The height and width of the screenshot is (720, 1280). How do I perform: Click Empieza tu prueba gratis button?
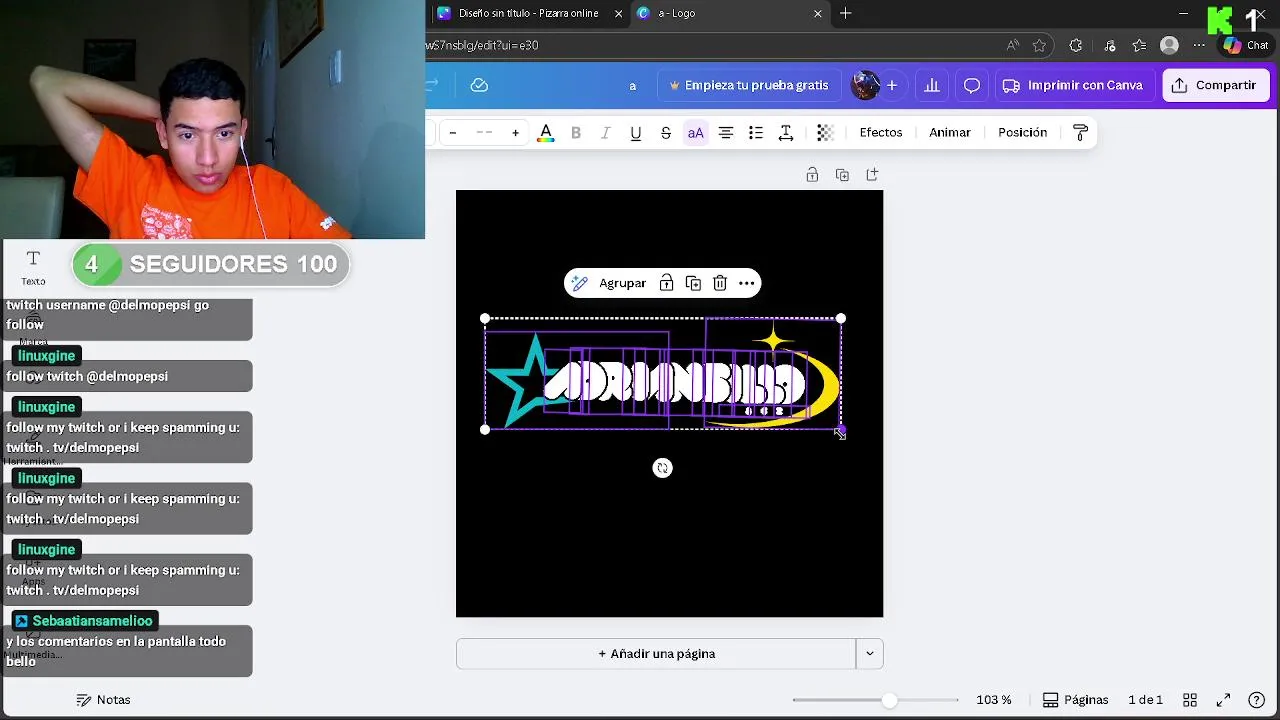click(x=749, y=85)
